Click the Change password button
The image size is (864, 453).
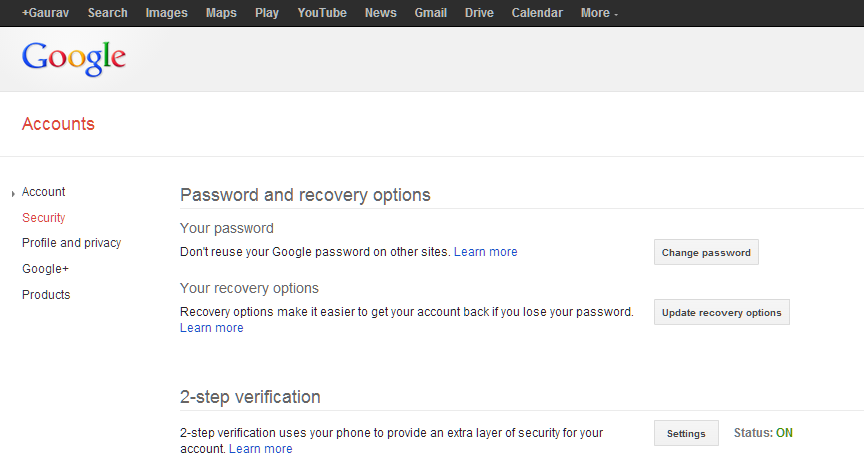pyautogui.click(x=706, y=252)
